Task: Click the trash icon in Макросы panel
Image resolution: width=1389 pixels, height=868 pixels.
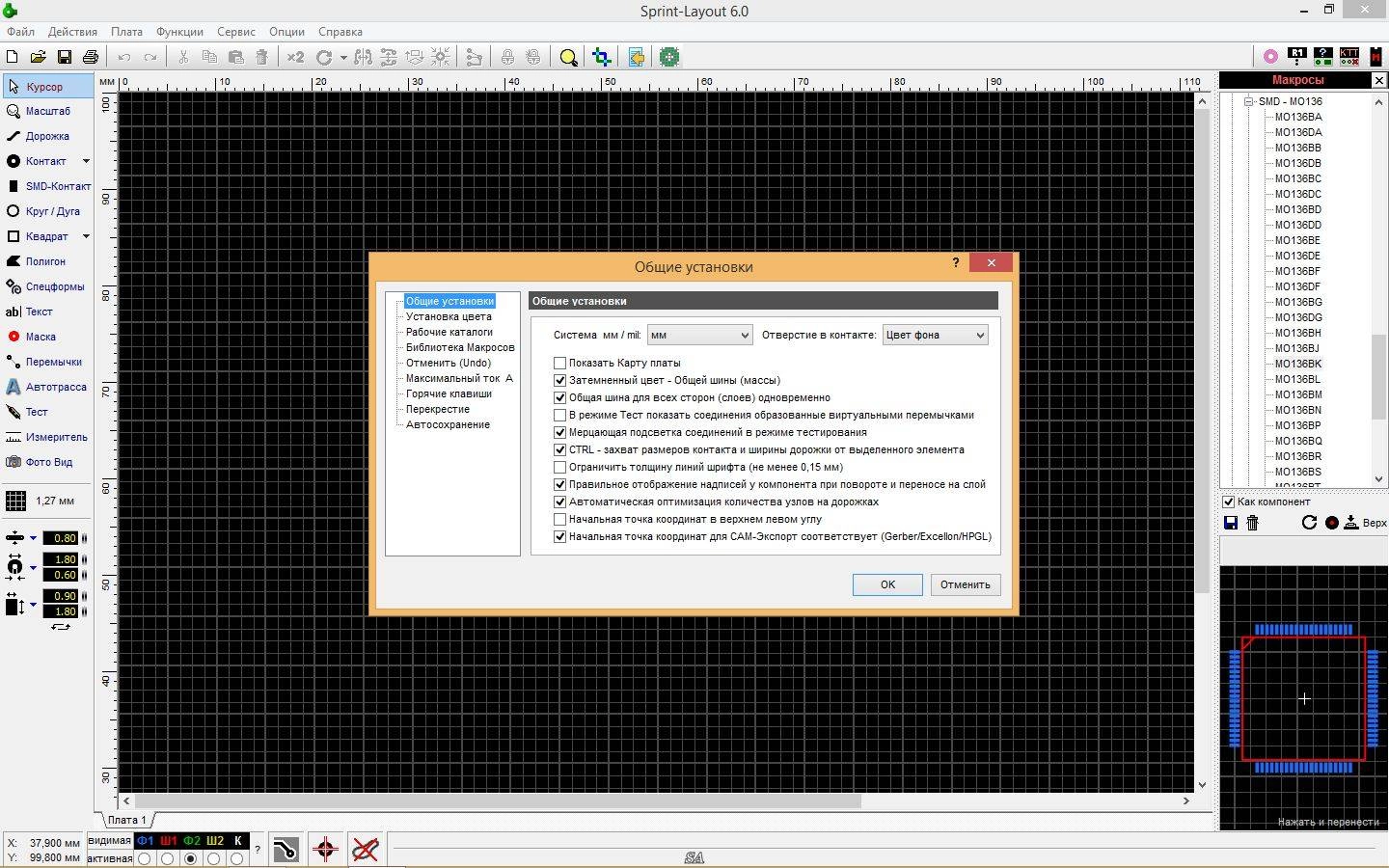Action: point(1253,523)
